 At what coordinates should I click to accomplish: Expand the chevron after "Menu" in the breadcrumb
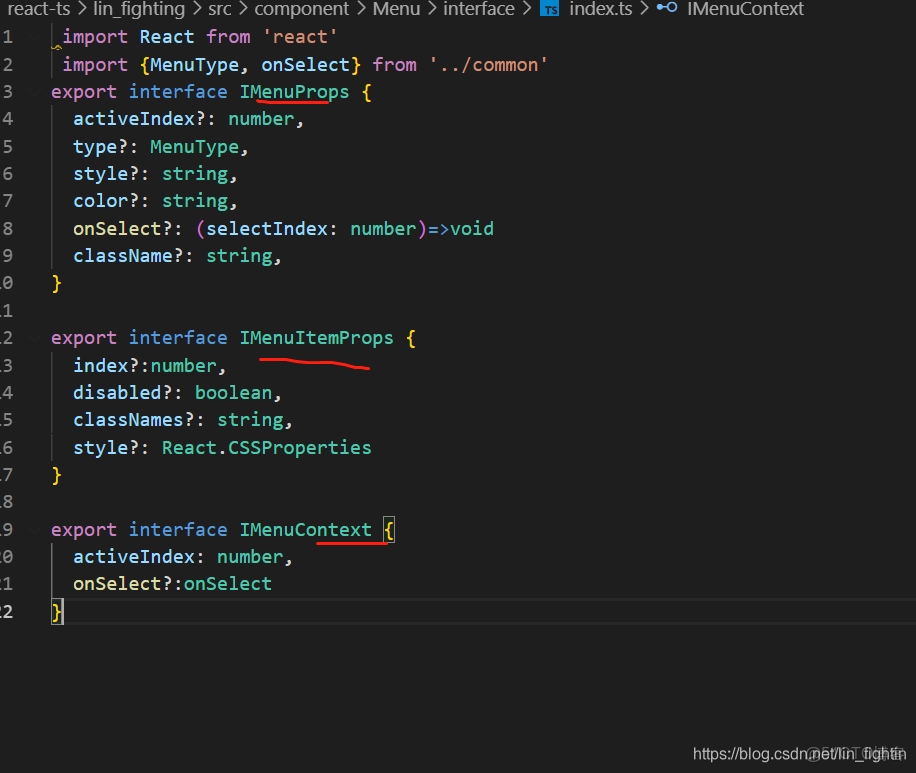tap(431, 10)
